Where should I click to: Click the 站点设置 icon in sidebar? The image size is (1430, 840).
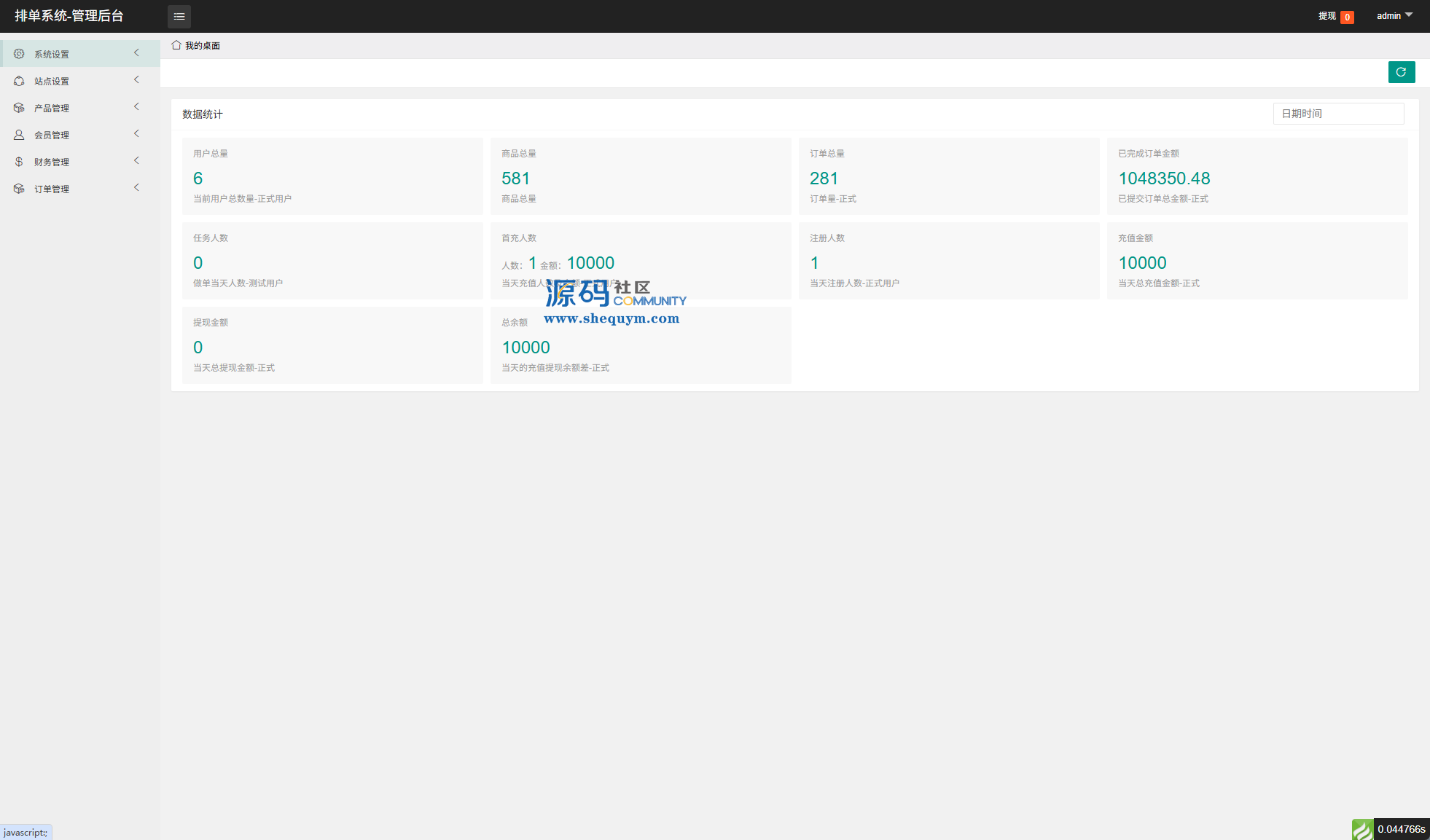(x=19, y=81)
